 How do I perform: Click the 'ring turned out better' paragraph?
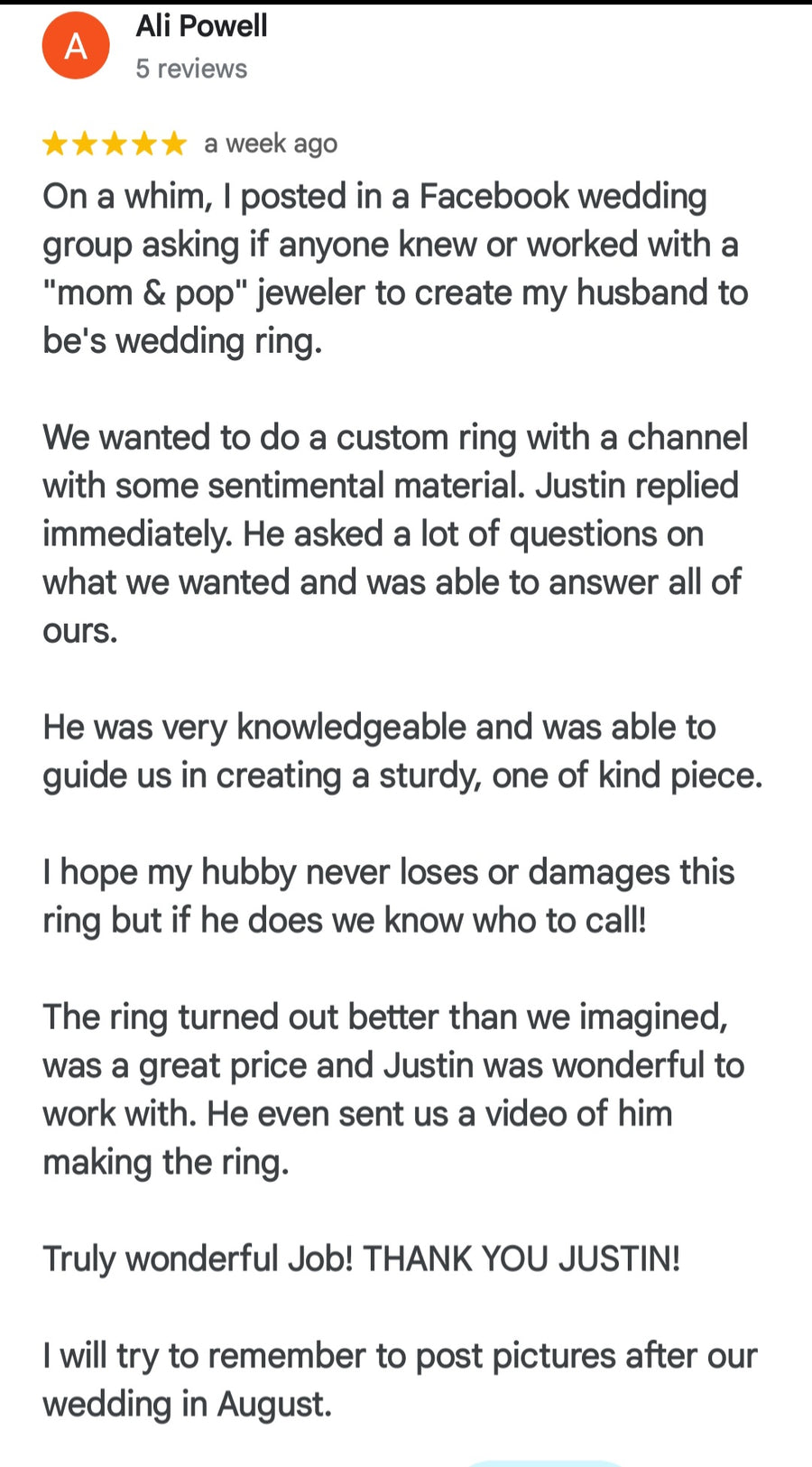tap(393, 1090)
